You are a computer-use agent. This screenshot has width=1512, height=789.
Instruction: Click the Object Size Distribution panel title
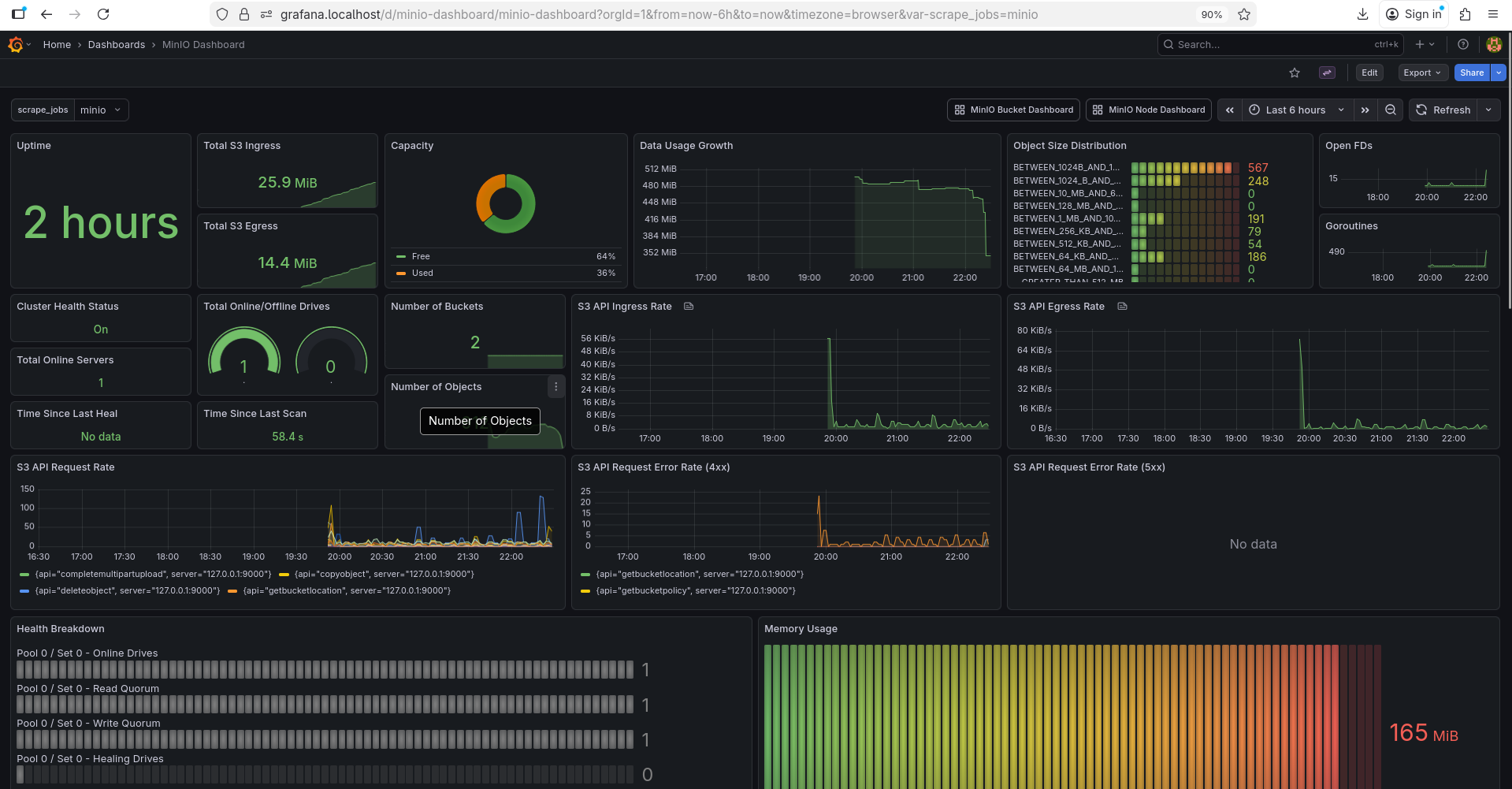(x=1070, y=146)
